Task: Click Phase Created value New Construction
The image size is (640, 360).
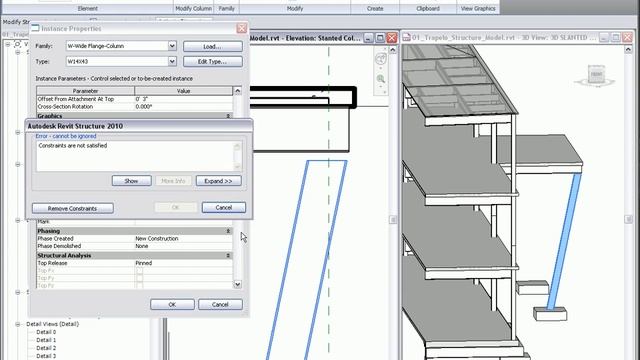Action: coord(183,238)
